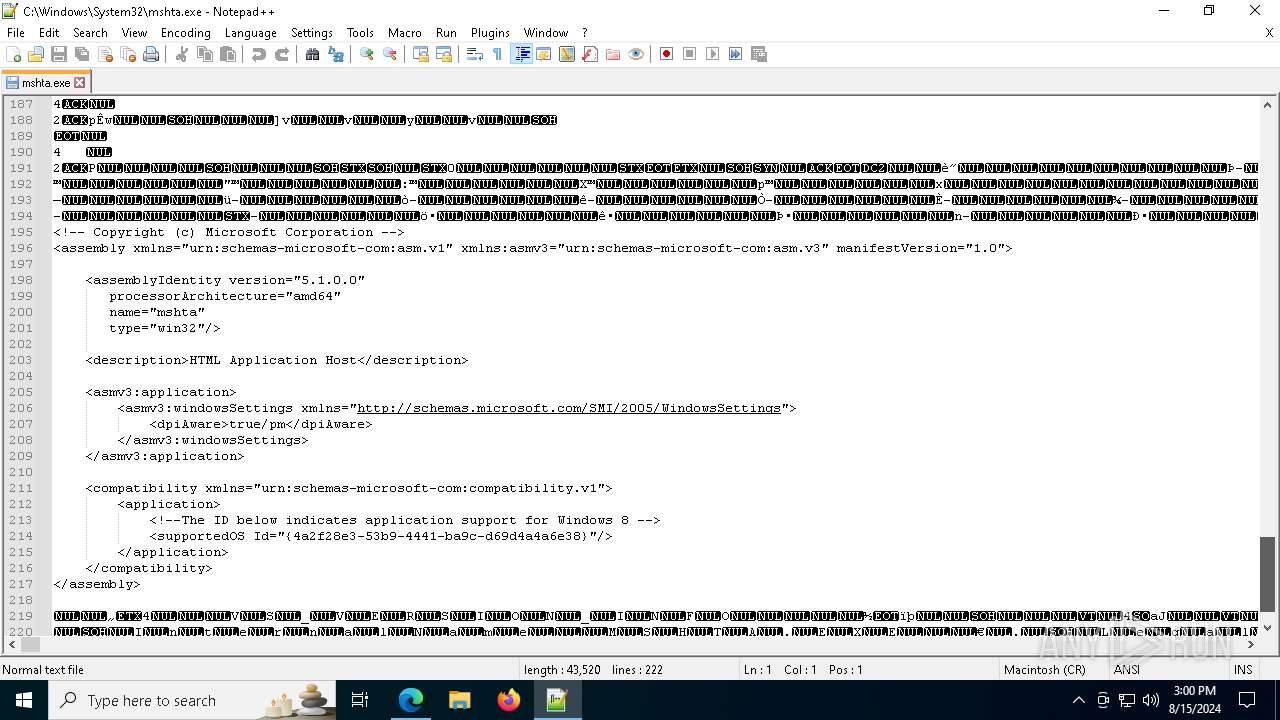The width and height of the screenshot is (1280, 720).
Task: Open the File menu
Action: (16, 33)
